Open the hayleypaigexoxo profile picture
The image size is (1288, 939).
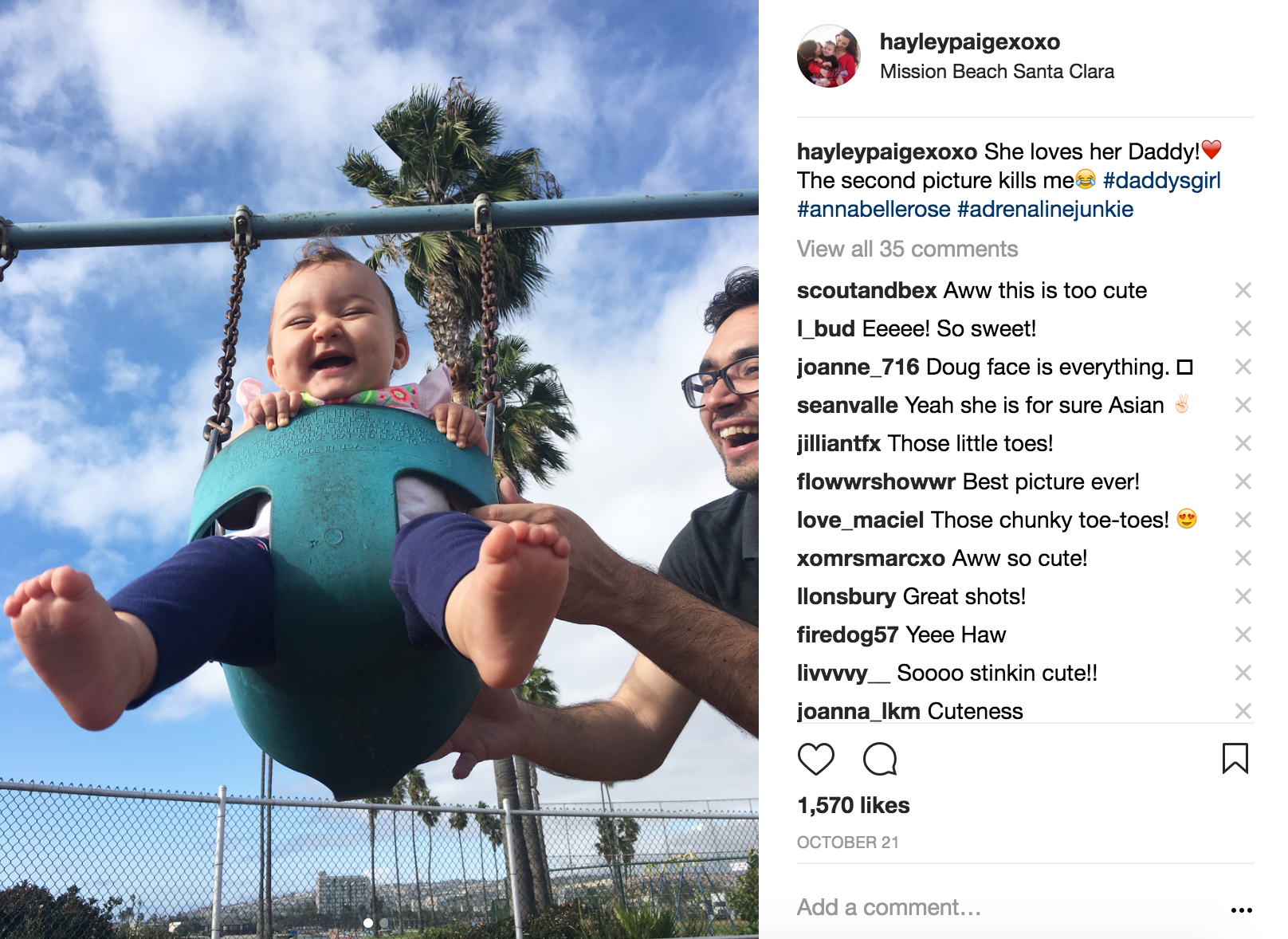tap(829, 56)
